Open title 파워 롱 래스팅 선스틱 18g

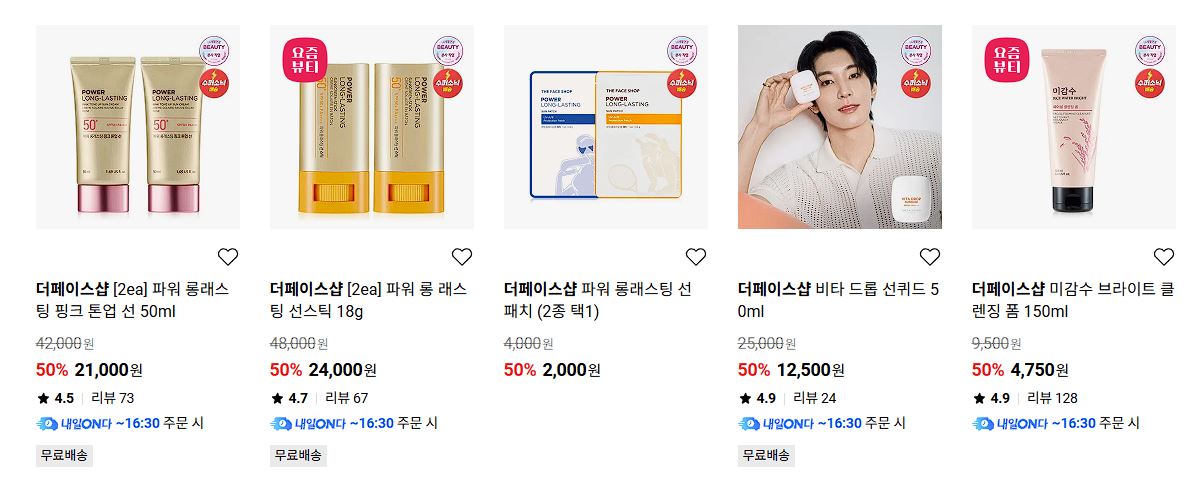click(x=368, y=300)
